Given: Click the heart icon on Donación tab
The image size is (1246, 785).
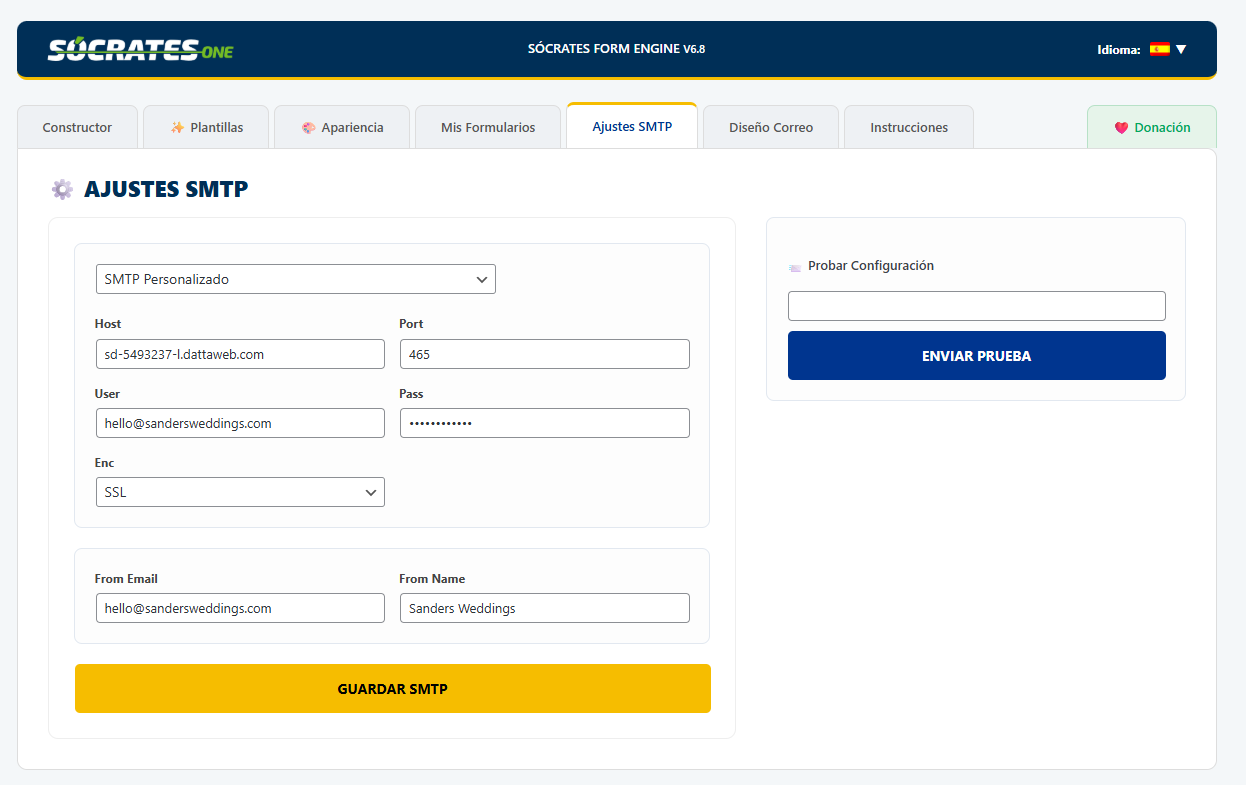Looking at the screenshot, I should click(x=1121, y=128).
